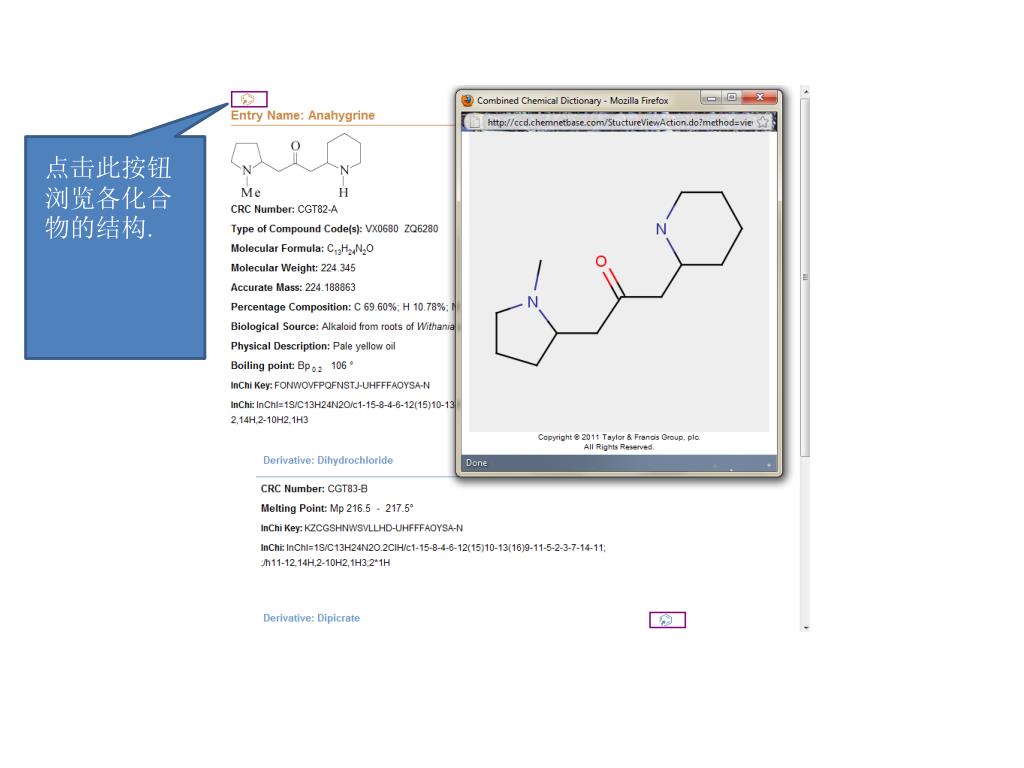Minimize the Combined Chemical Dictionary popup
The width and height of the screenshot is (1024, 768).
pos(711,98)
